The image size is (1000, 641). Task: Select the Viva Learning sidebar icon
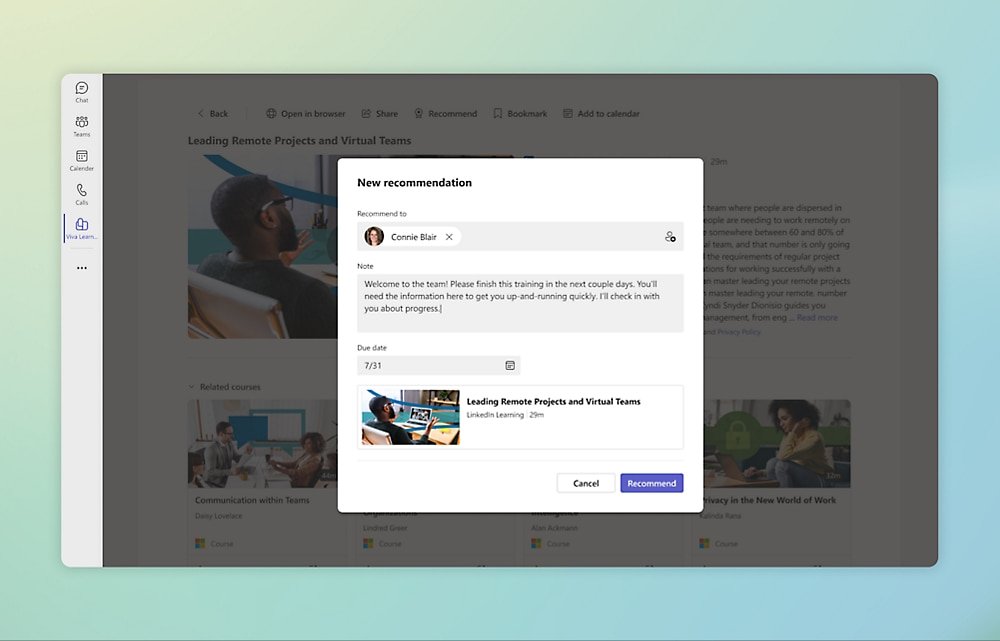[82, 228]
